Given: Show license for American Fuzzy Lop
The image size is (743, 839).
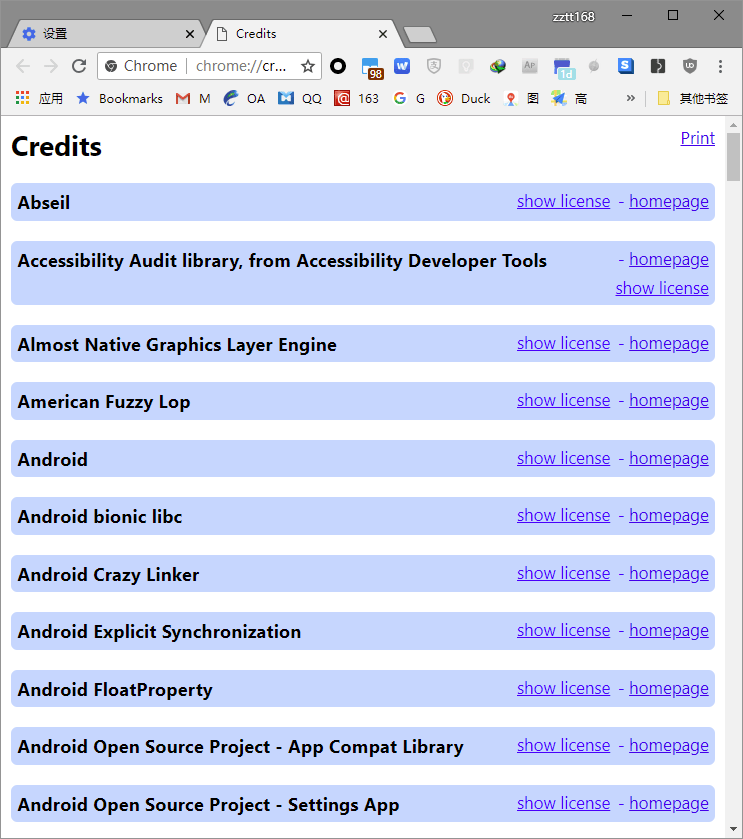Looking at the screenshot, I should [563, 400].
